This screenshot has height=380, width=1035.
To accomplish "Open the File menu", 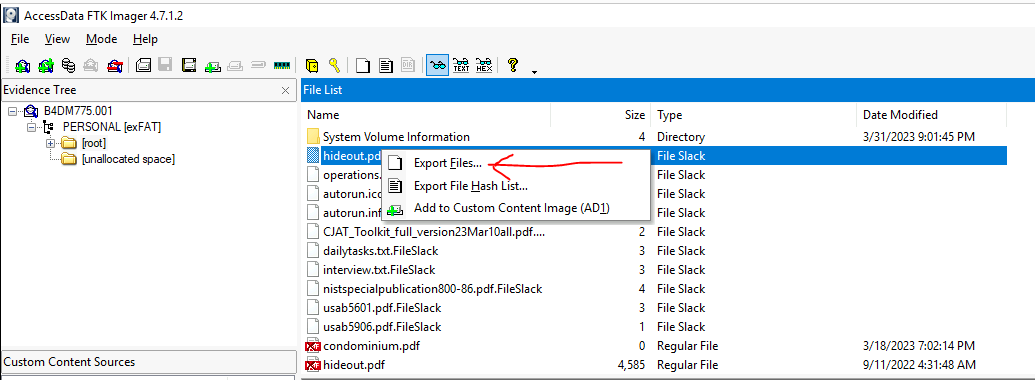I will 20,39.
